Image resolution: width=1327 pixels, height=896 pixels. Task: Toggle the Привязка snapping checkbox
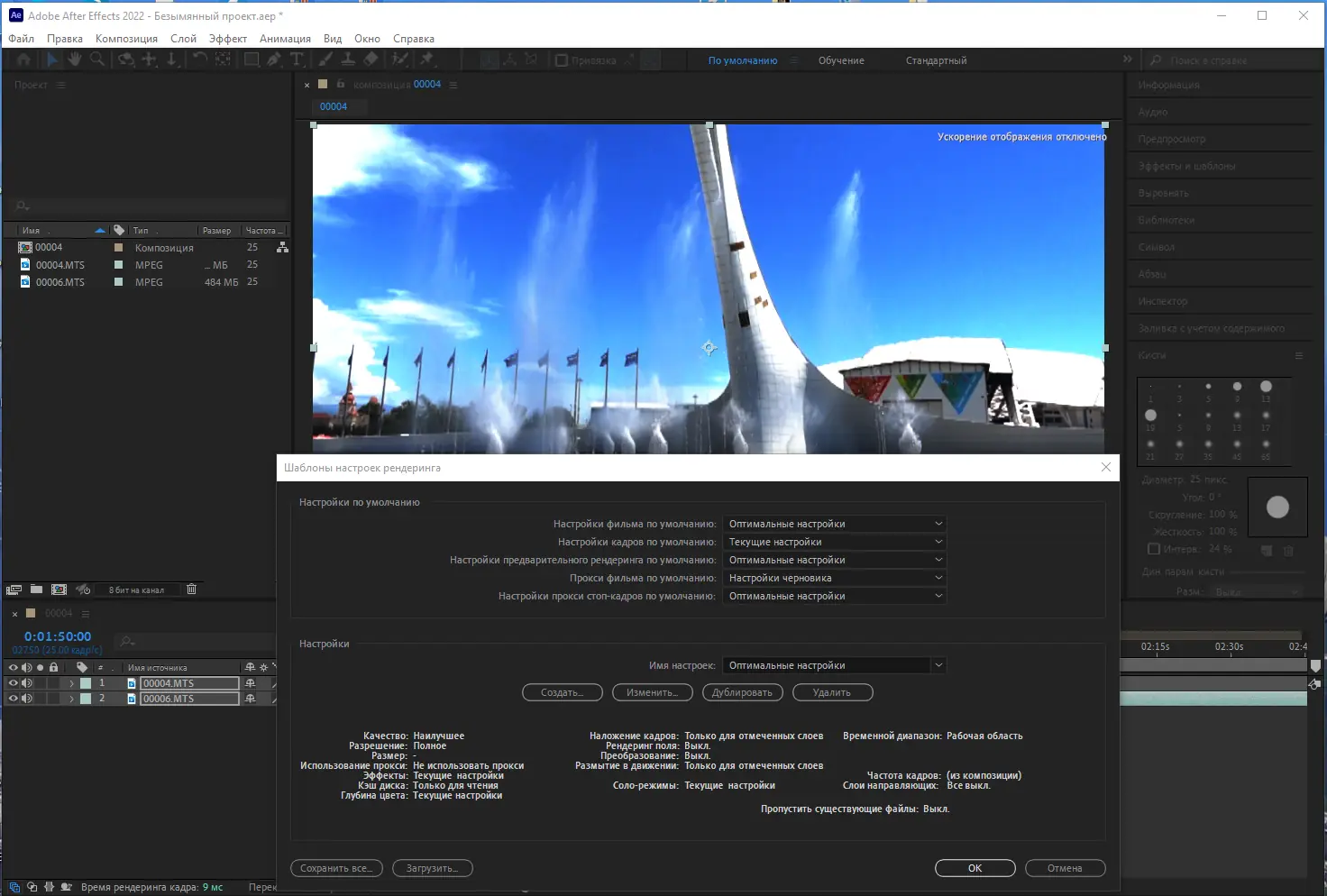pos(562,60)
